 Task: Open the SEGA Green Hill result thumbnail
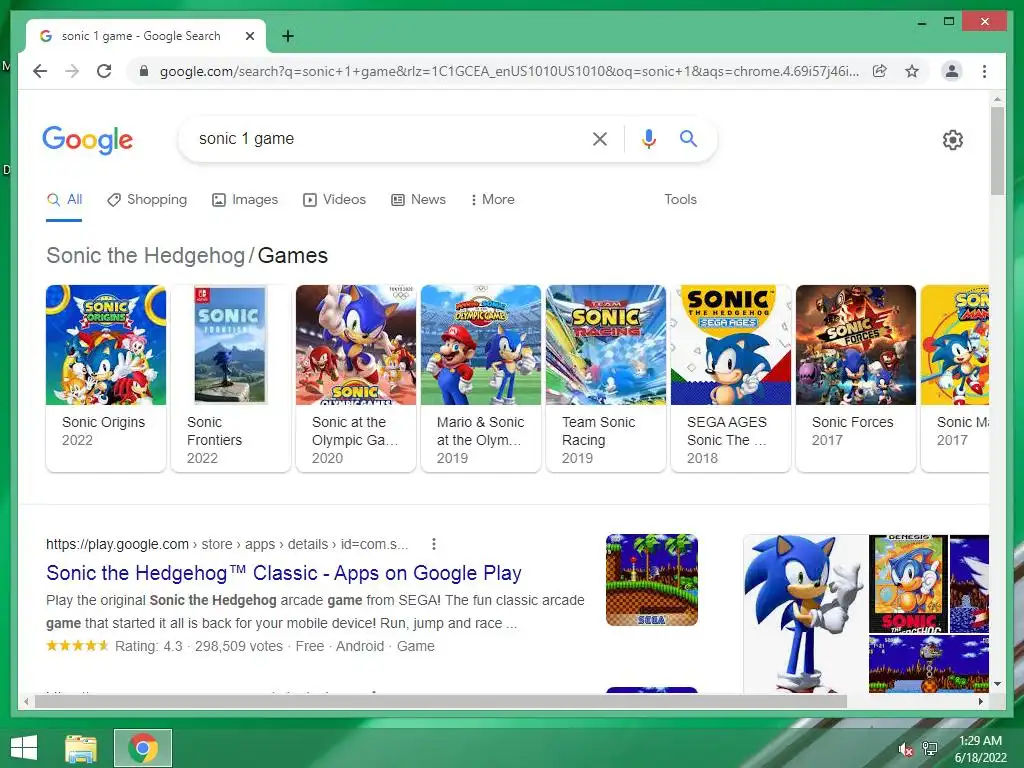[x=652, y=580]
